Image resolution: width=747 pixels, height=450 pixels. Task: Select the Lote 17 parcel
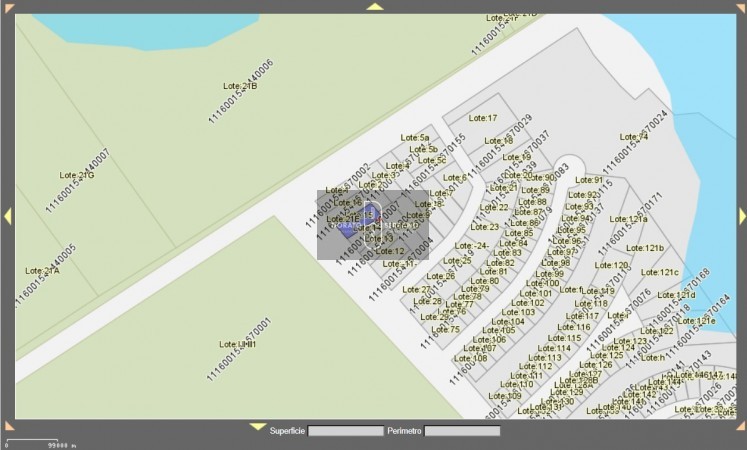(484, 118)
